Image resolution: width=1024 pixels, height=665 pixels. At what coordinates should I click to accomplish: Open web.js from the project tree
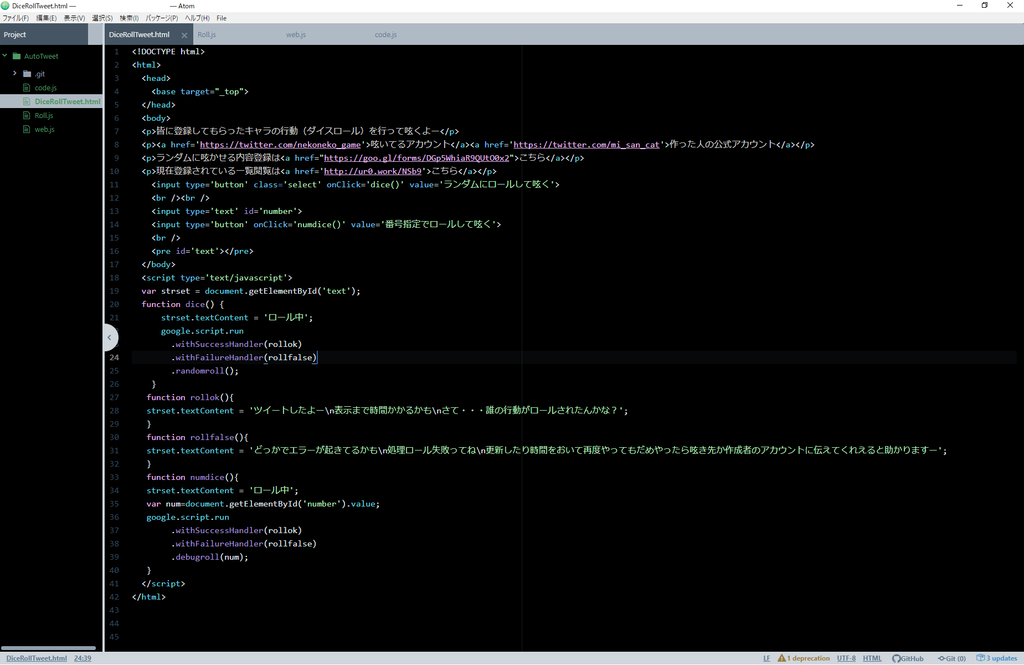pos(44,129)
